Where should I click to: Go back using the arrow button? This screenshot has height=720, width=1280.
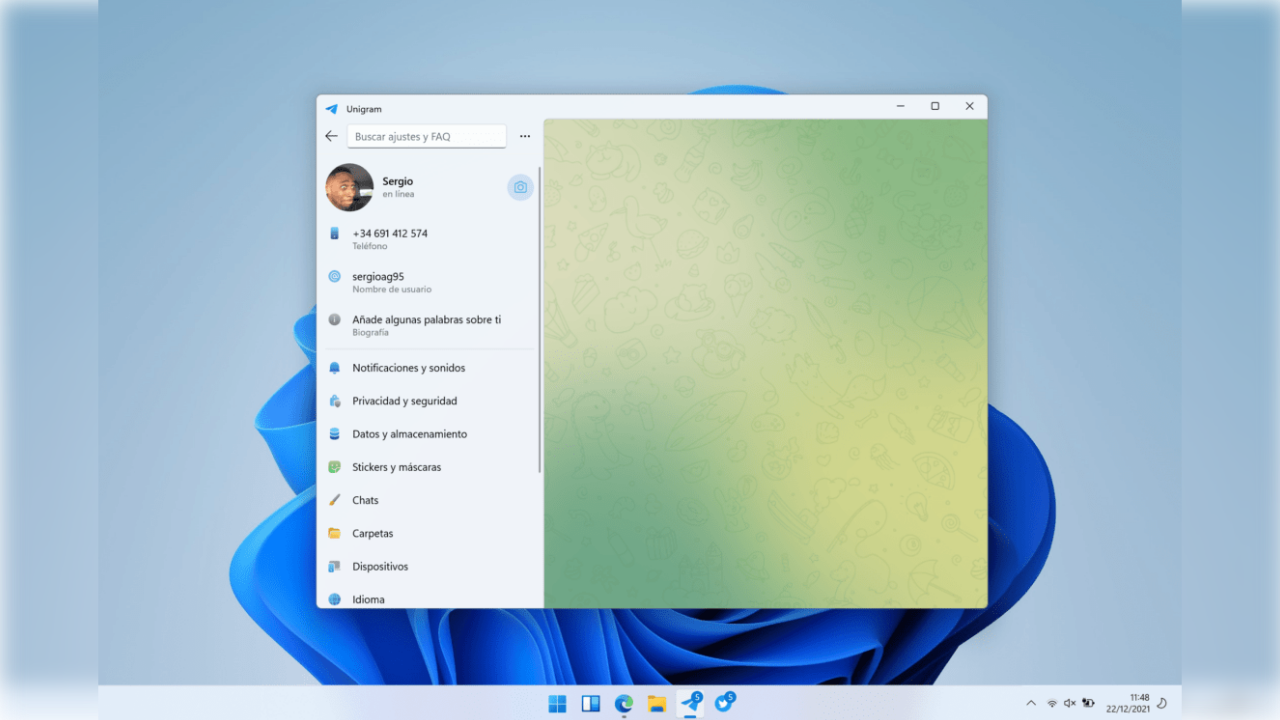tap(332, 136)
